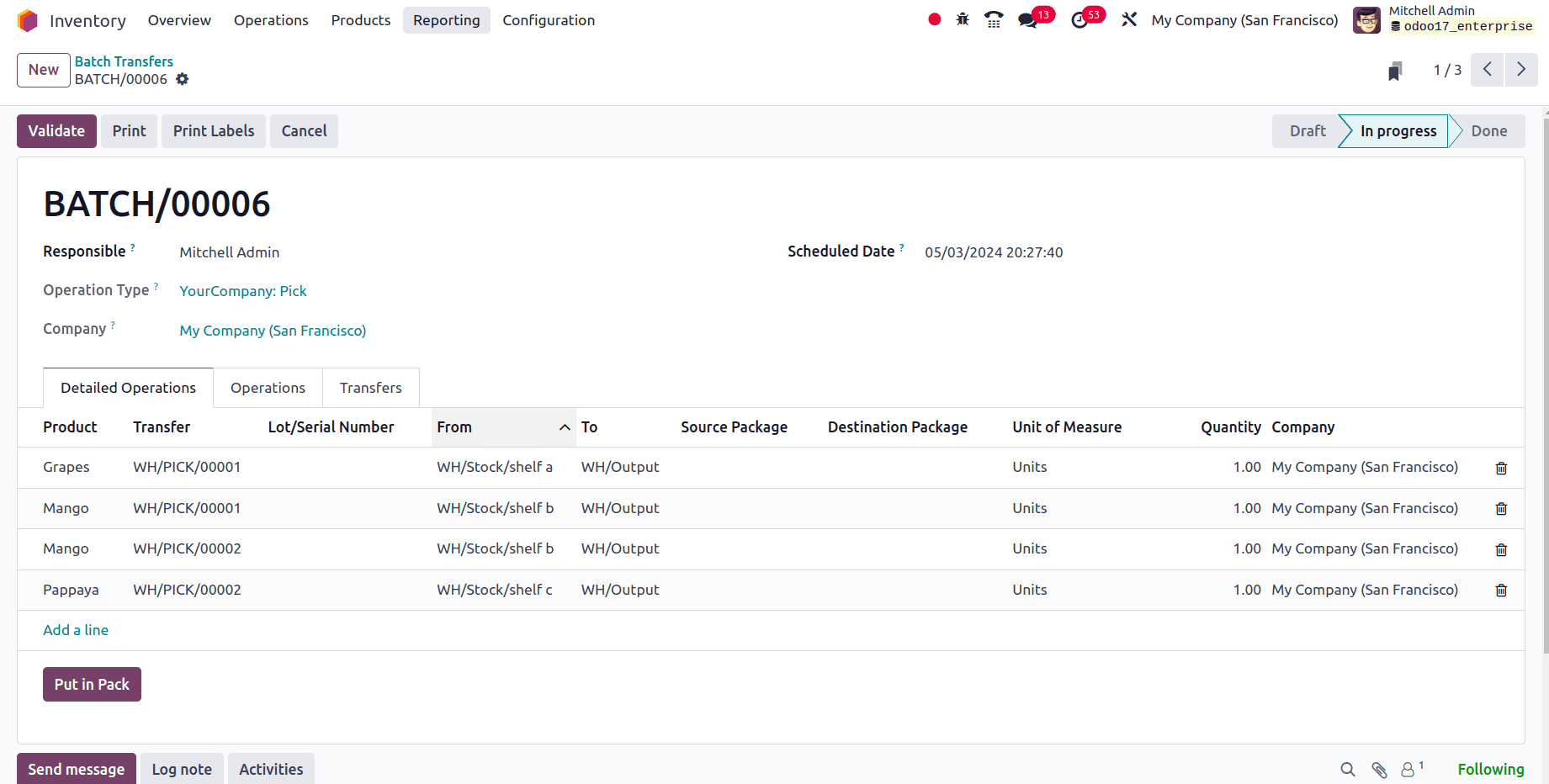Image resolution: width=1549 pixels, height=784 pixels.
Task: Open the My Company (San Francisco) switcher
Action: [x=1244, y=20]
